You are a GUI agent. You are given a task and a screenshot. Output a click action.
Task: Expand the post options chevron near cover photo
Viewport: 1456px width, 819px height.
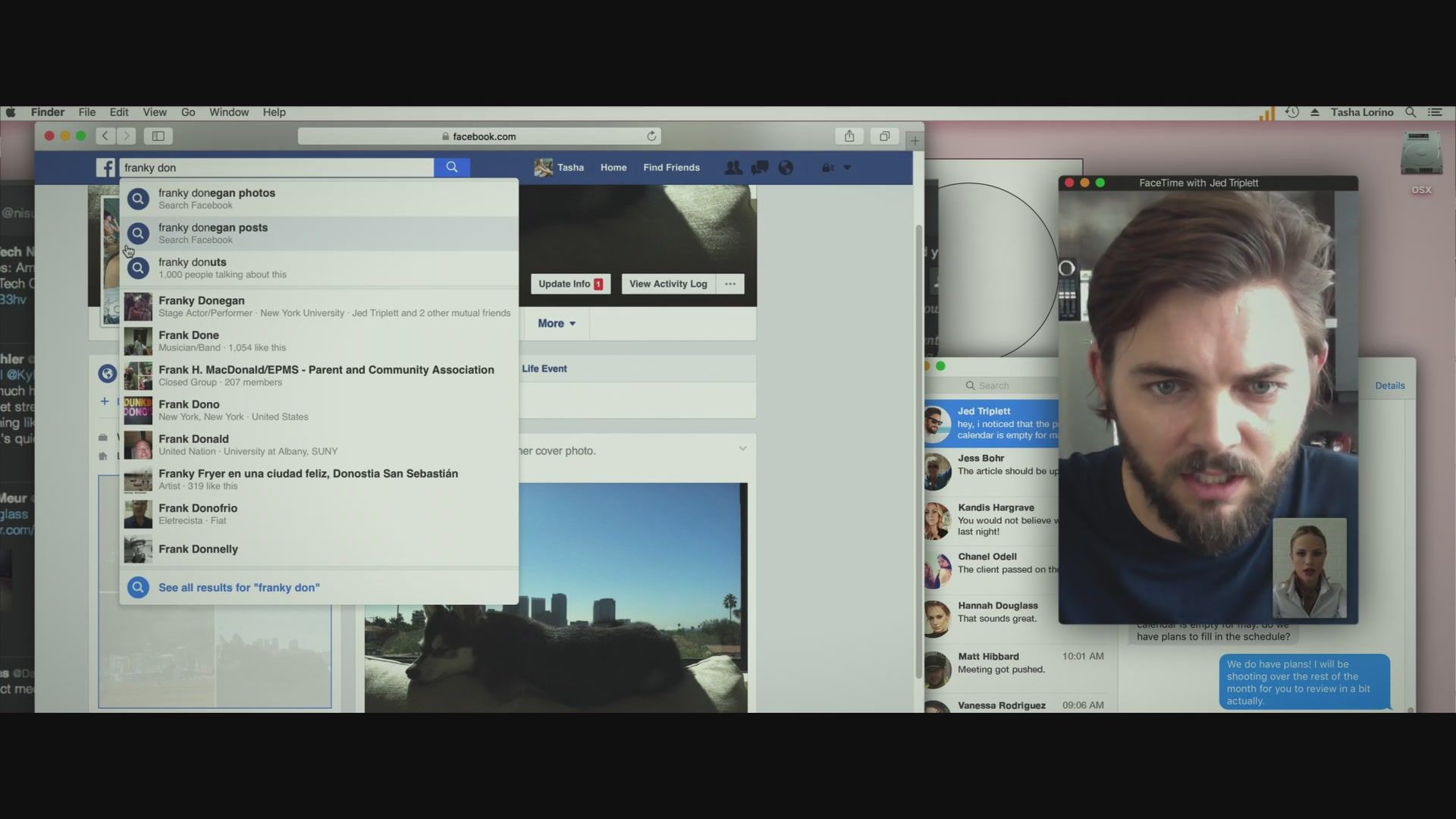click(x=742, y=449)
